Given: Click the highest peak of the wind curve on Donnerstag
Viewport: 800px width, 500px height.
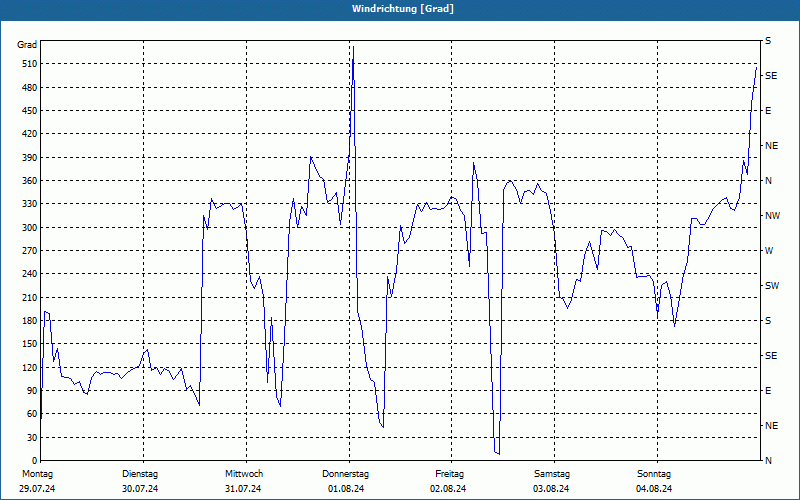Looking at the screenshot, I should click(x=353, y=47).
